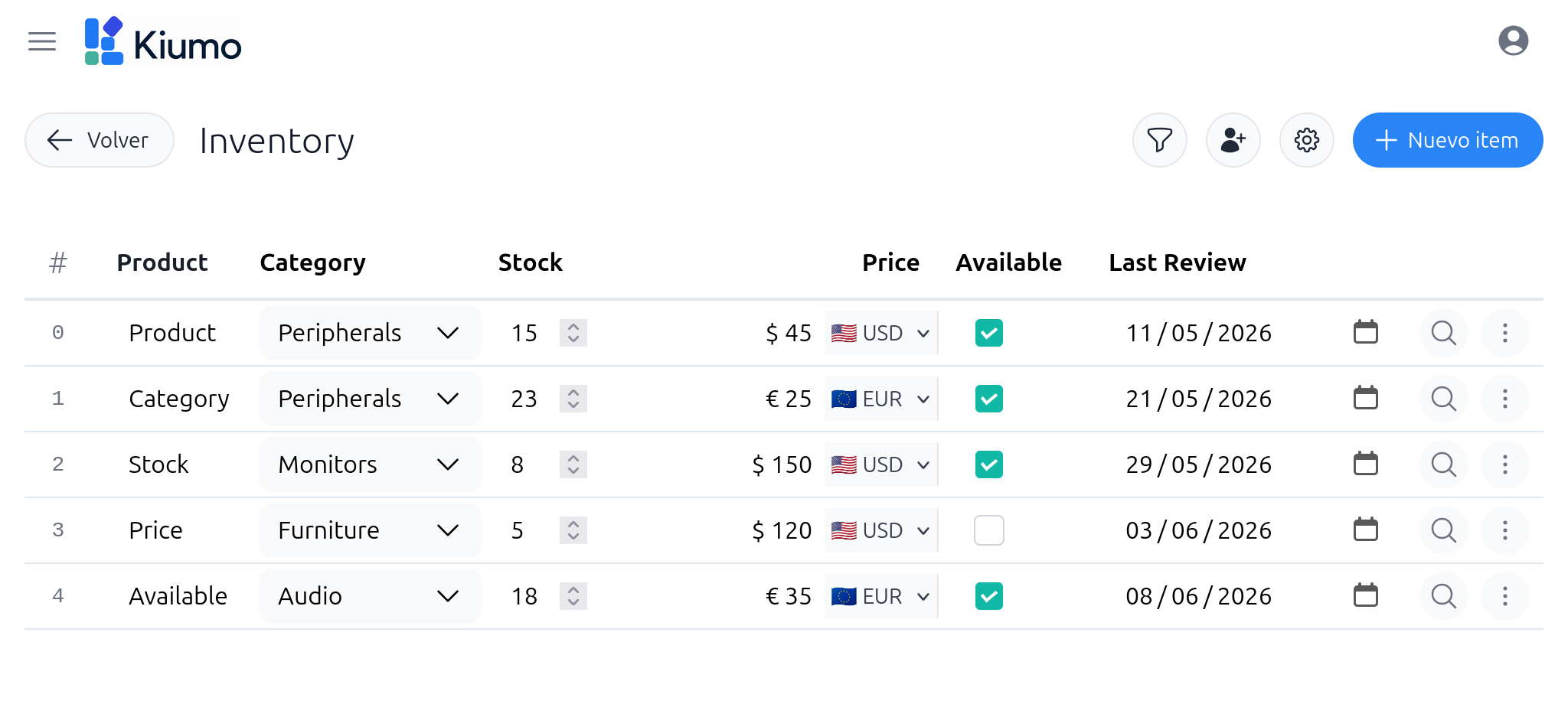Click the Available column header
This screenshot has height=717, width=1568.
click(x=1008, y=262)
